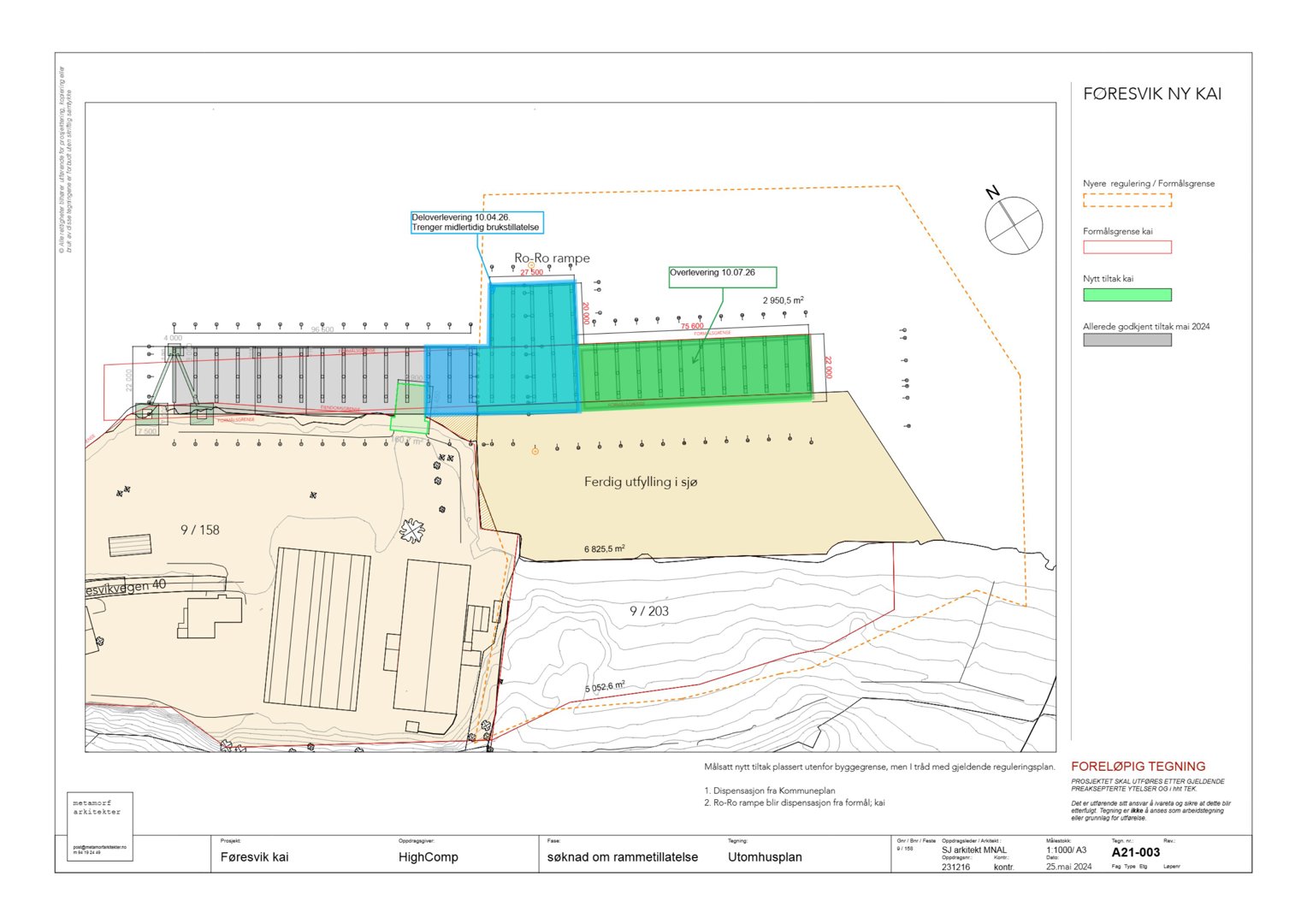Click the orange dashed regulation legend box

1127,200
